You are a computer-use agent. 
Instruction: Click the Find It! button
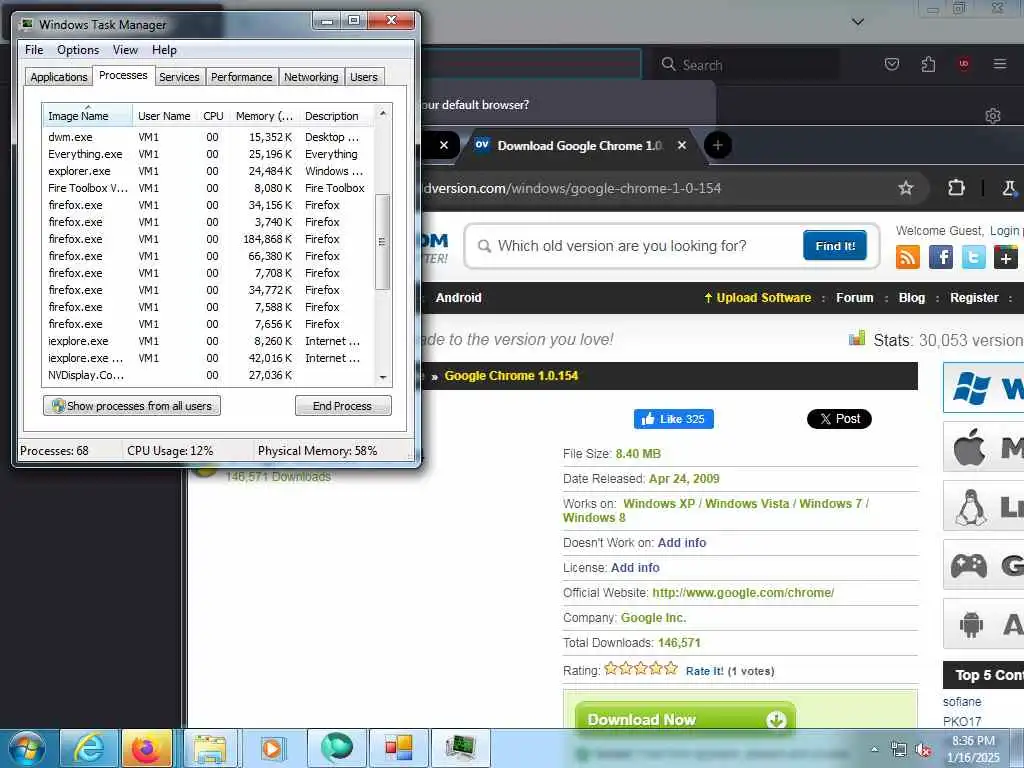pos(835,246)
